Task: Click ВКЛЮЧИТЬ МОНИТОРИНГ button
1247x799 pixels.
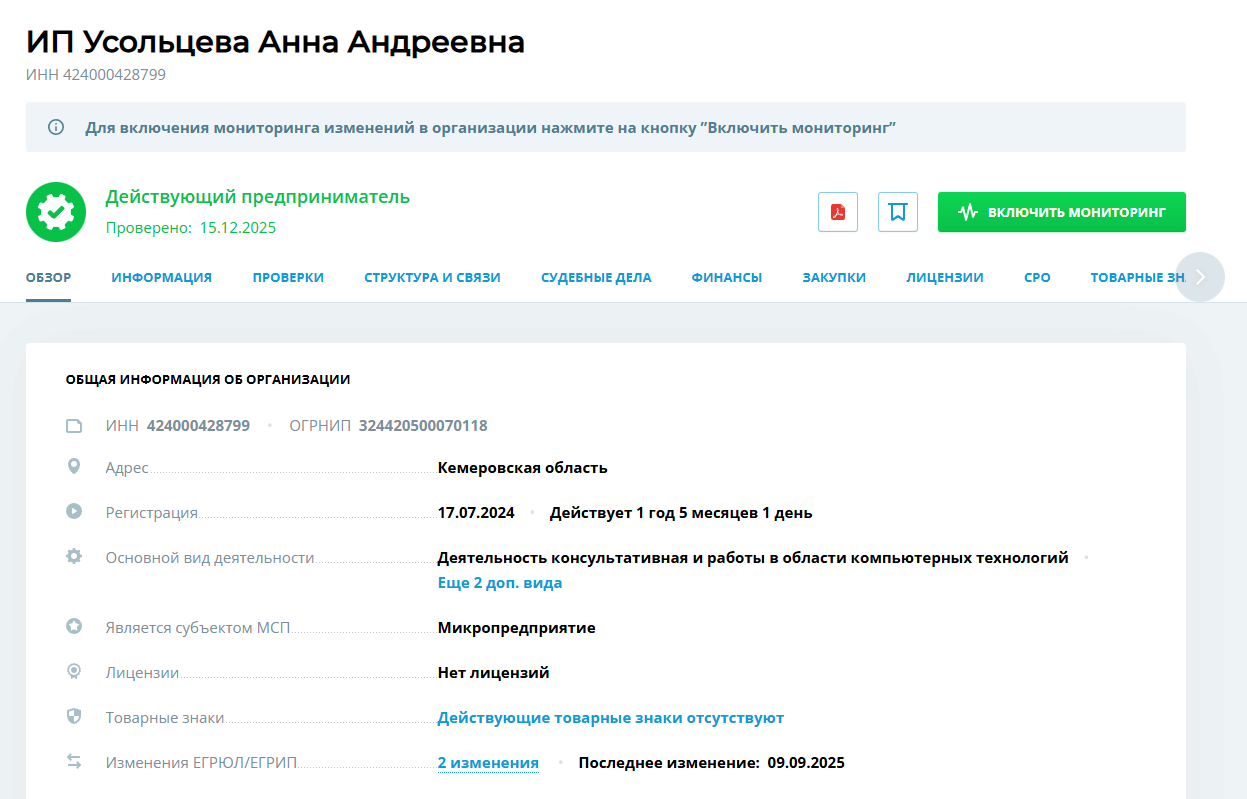Action: click(x=1061, y=211)
